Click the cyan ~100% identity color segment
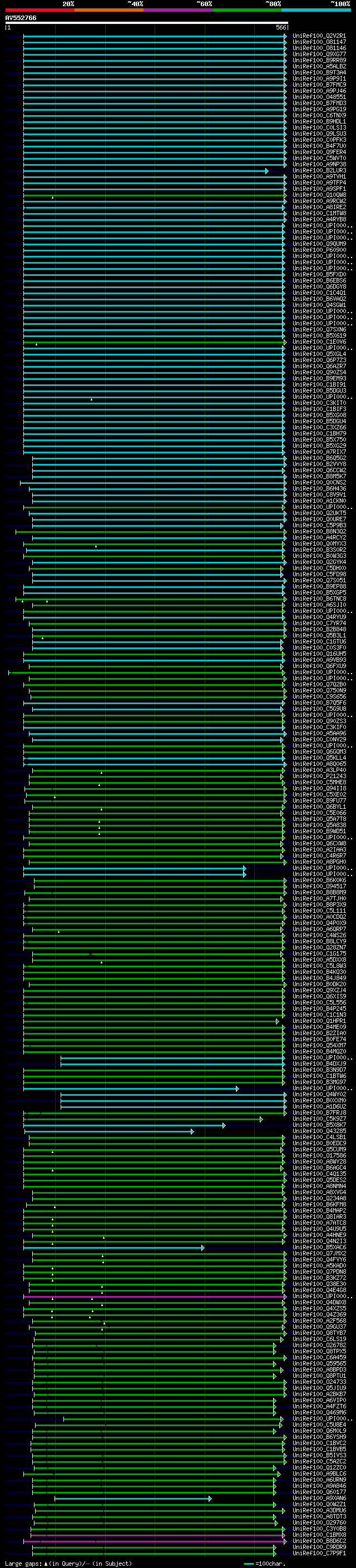Screen dimensions: 356x1568 316,10
